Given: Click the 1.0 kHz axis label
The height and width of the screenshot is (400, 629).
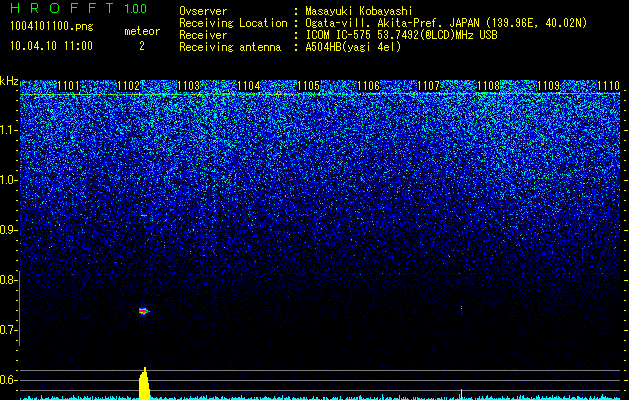Looking at the screenshot, I should [x=8, y=180].
